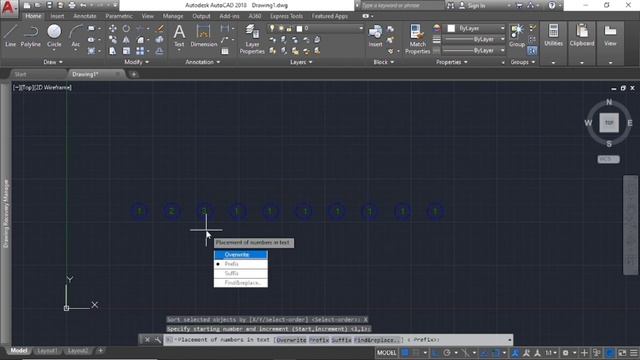Expand the Groups panel
The height and width of the screenshot is (360, 640).
523,62
